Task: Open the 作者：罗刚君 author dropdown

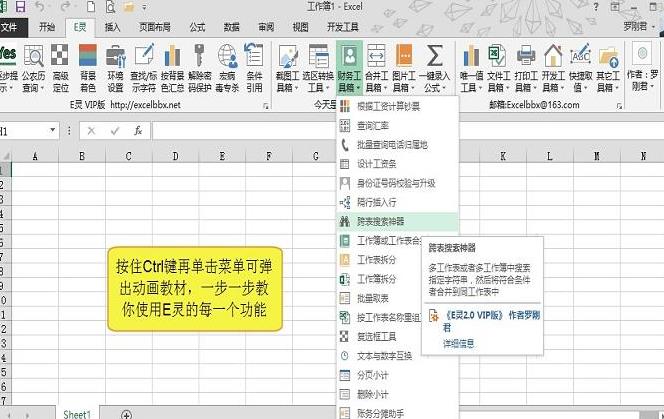Action: [642, 68]
